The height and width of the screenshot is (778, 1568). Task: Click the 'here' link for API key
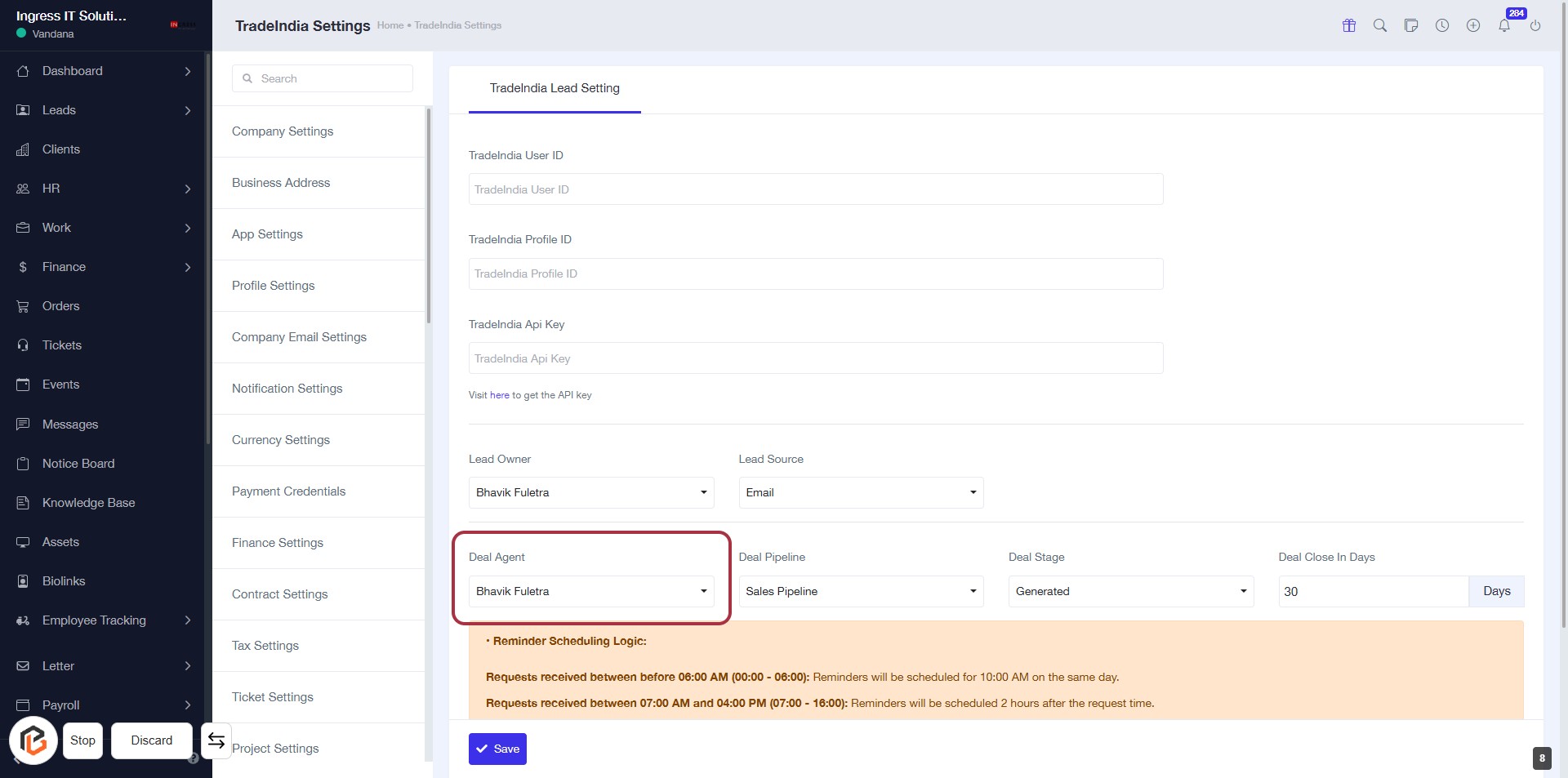coord(499,395)
